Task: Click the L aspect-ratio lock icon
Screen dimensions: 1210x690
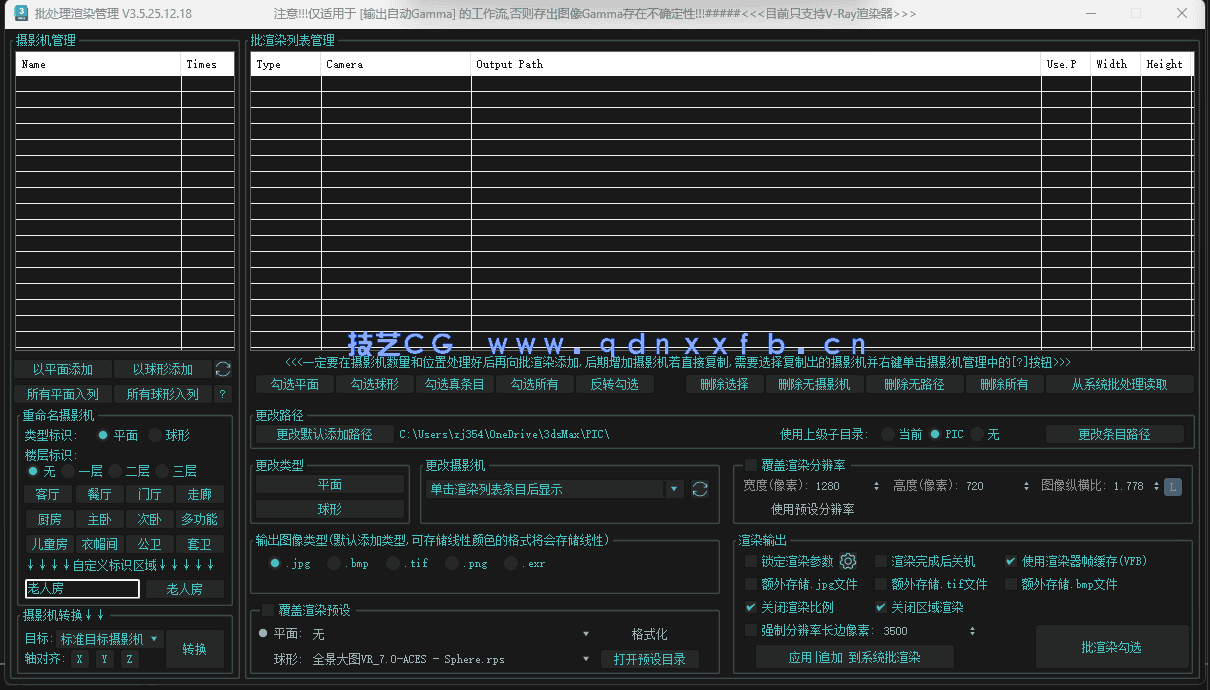Action: (x=1172, y=485)
